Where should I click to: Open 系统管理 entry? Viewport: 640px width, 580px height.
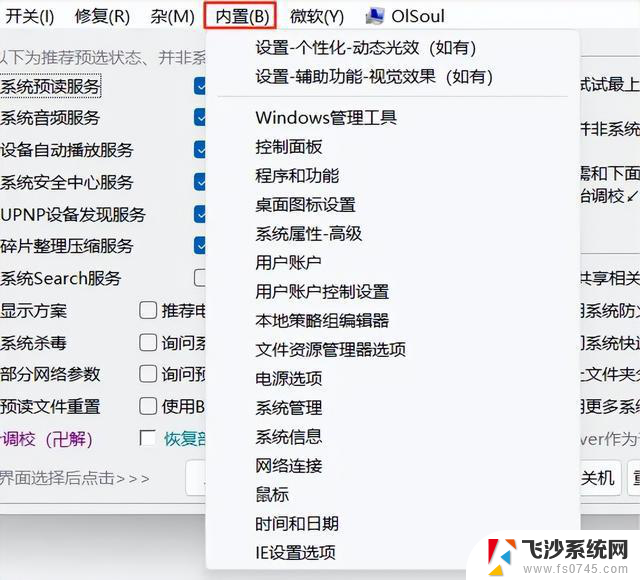point(289,408)
